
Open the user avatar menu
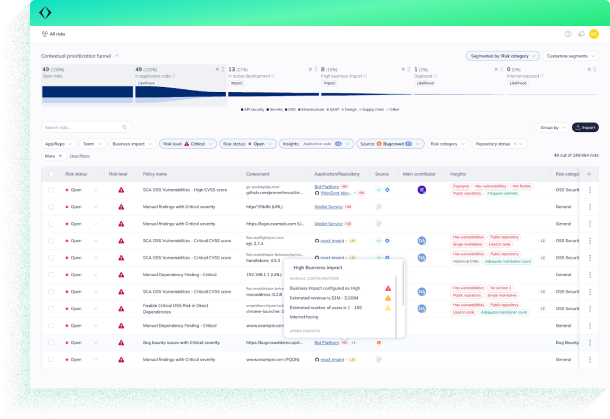tap(594, 34)
